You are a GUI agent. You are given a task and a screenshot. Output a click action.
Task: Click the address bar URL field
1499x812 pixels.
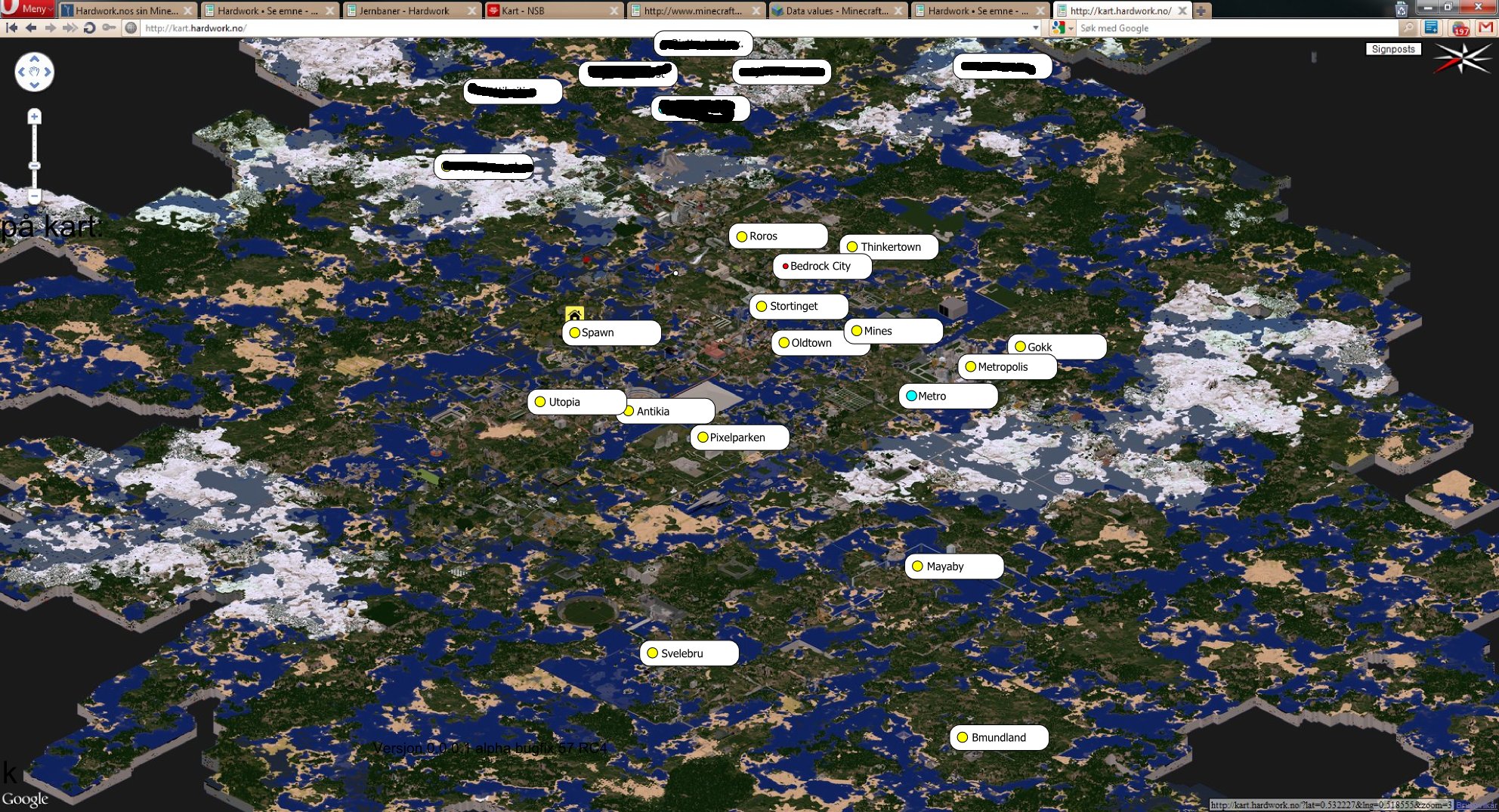pos(586,28)
